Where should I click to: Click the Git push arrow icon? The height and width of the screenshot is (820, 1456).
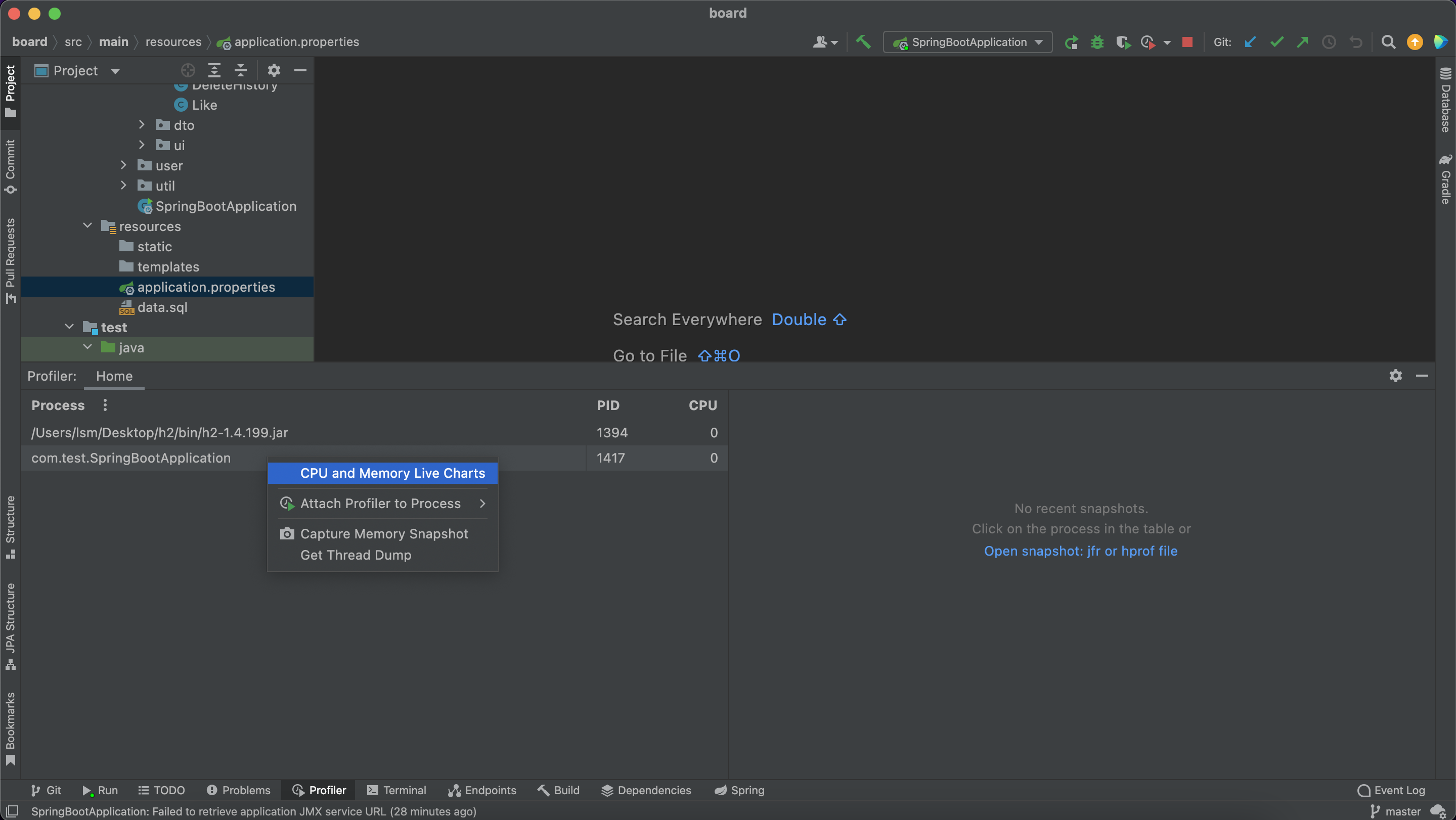[x=1302, y=42]
